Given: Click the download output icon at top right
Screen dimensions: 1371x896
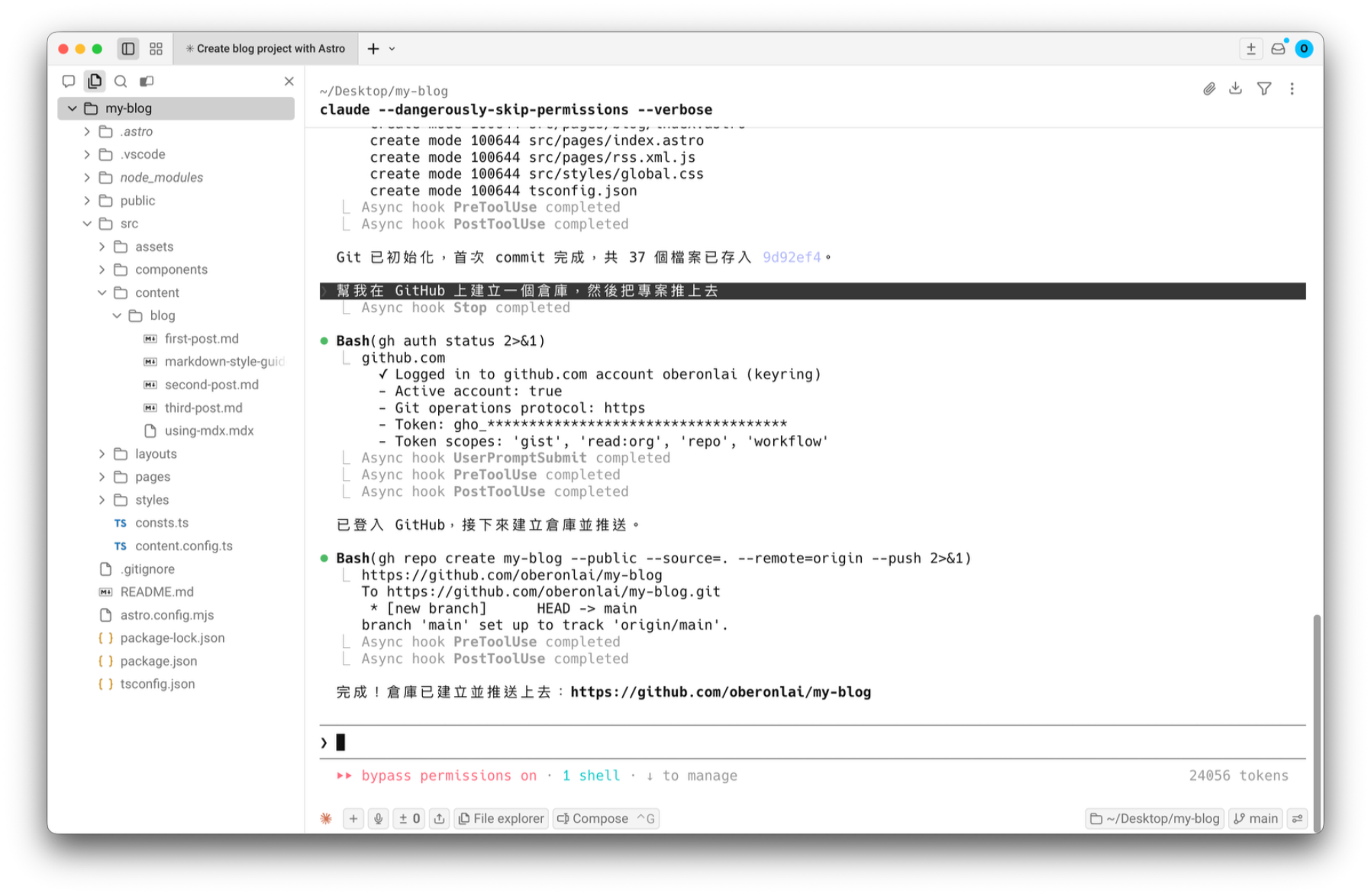Looking at the screenshot, I should pos(1236,89).
